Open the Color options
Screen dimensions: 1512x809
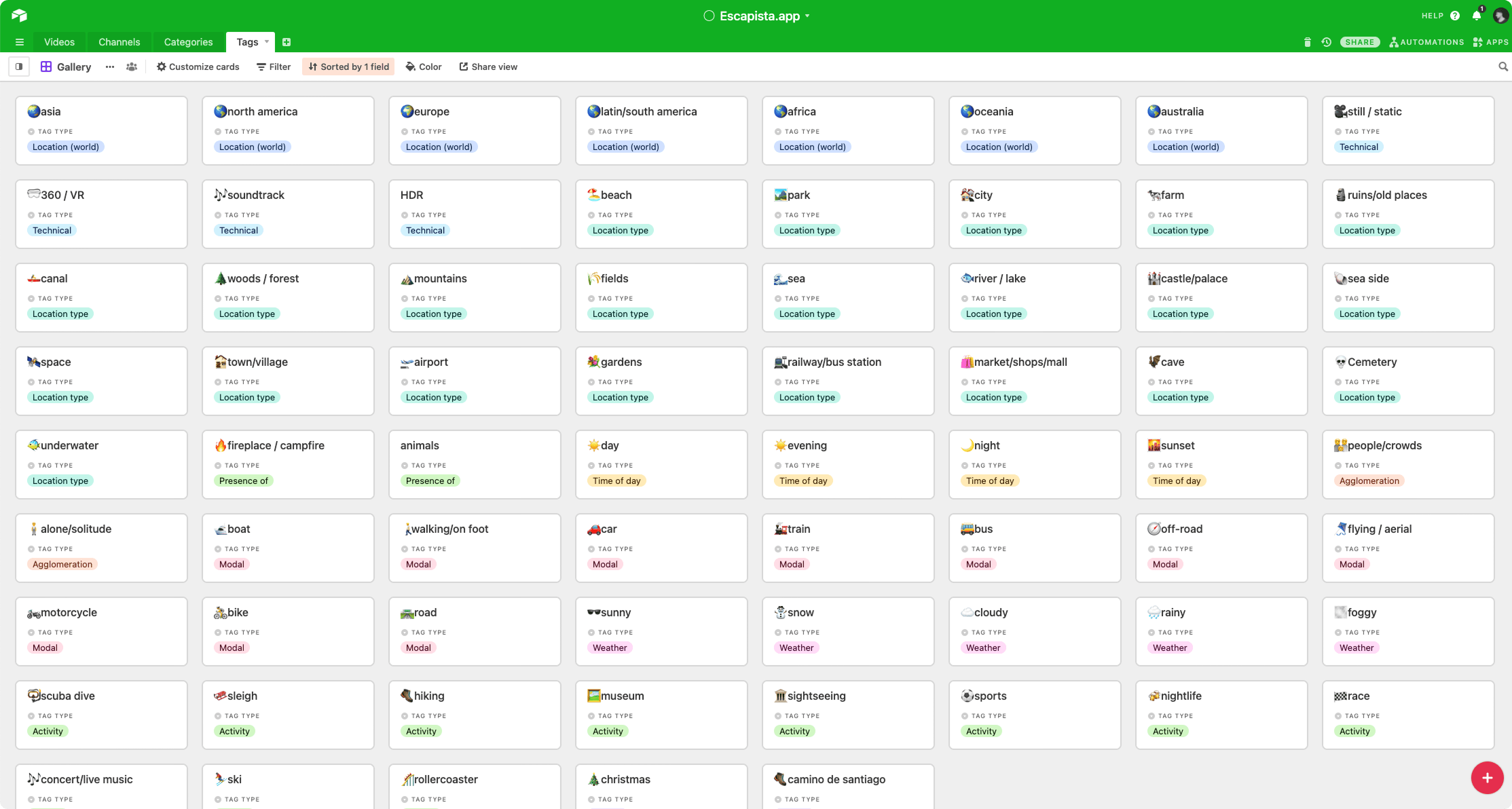pyautogui.click(x=424, y=67)
